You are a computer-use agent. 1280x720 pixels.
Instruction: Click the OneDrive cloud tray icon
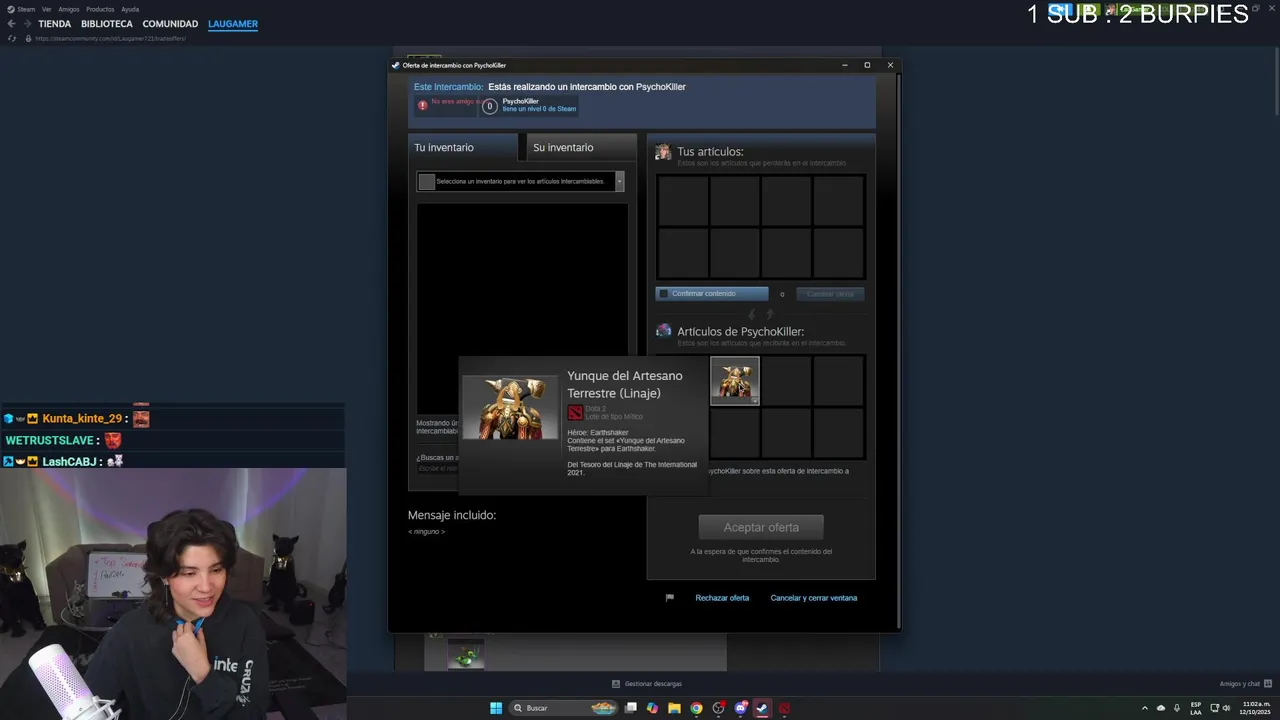tap(1161, 708)
